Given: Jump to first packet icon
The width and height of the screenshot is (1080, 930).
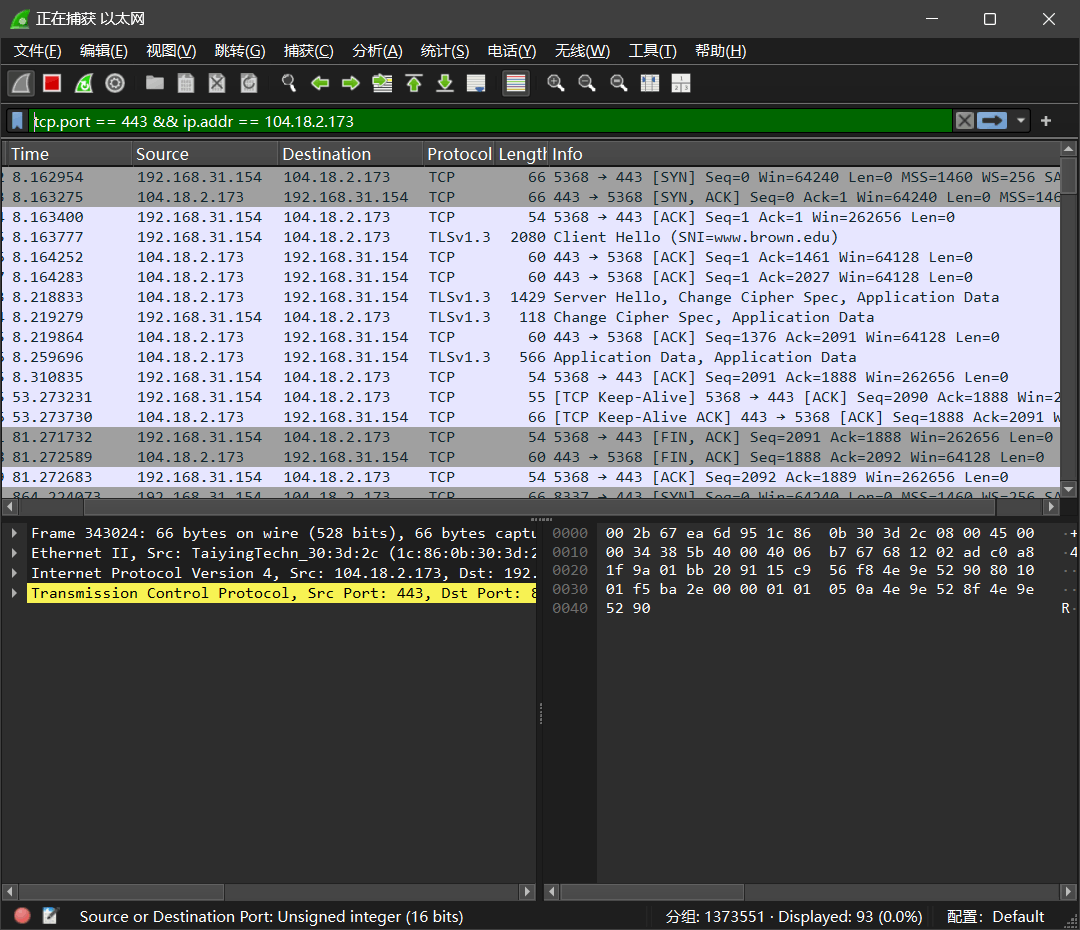Looking at the screenshot, I should (414, 83).
